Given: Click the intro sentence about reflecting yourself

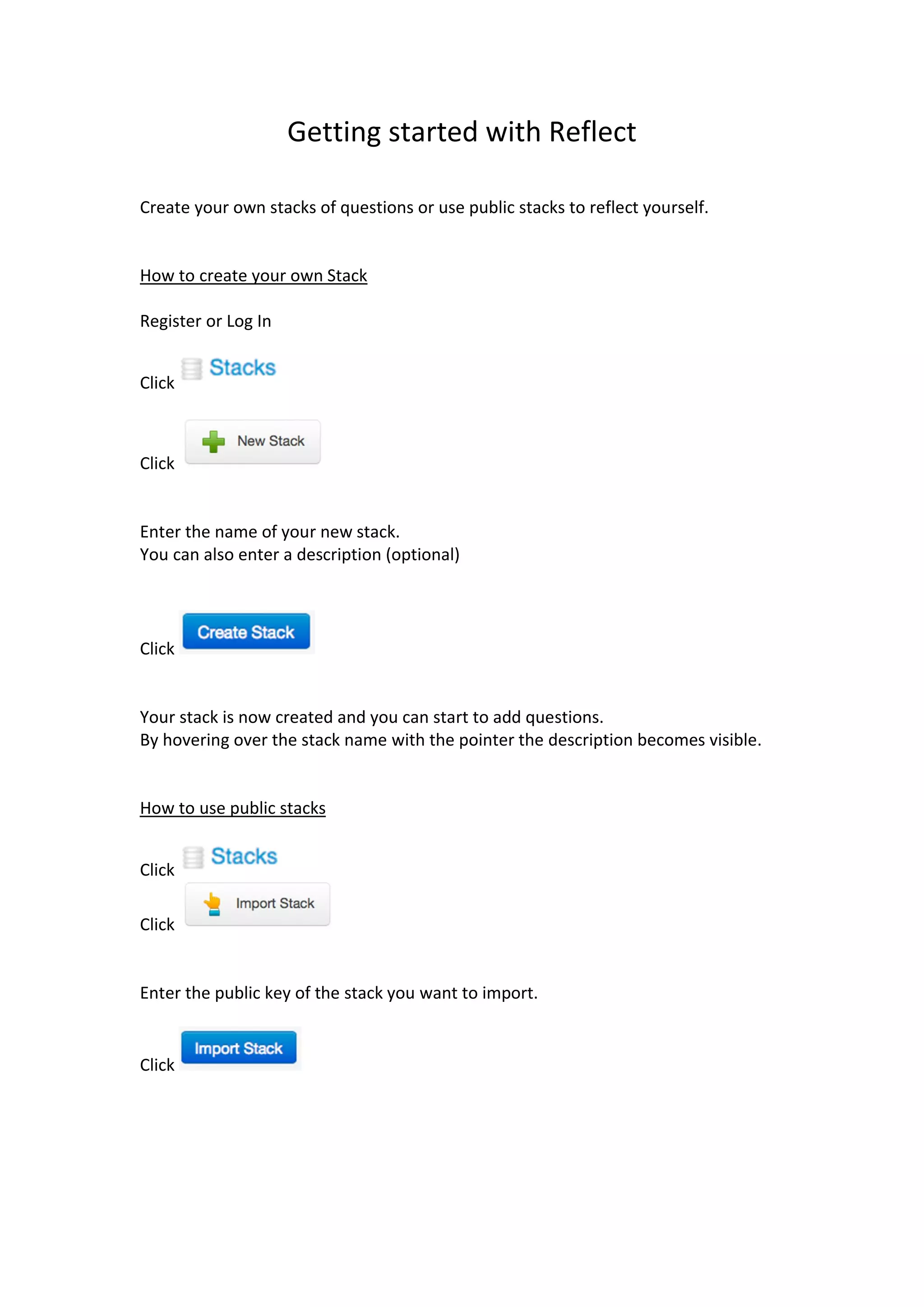Looking at the screenshot, I should click(x=424, y=208).
